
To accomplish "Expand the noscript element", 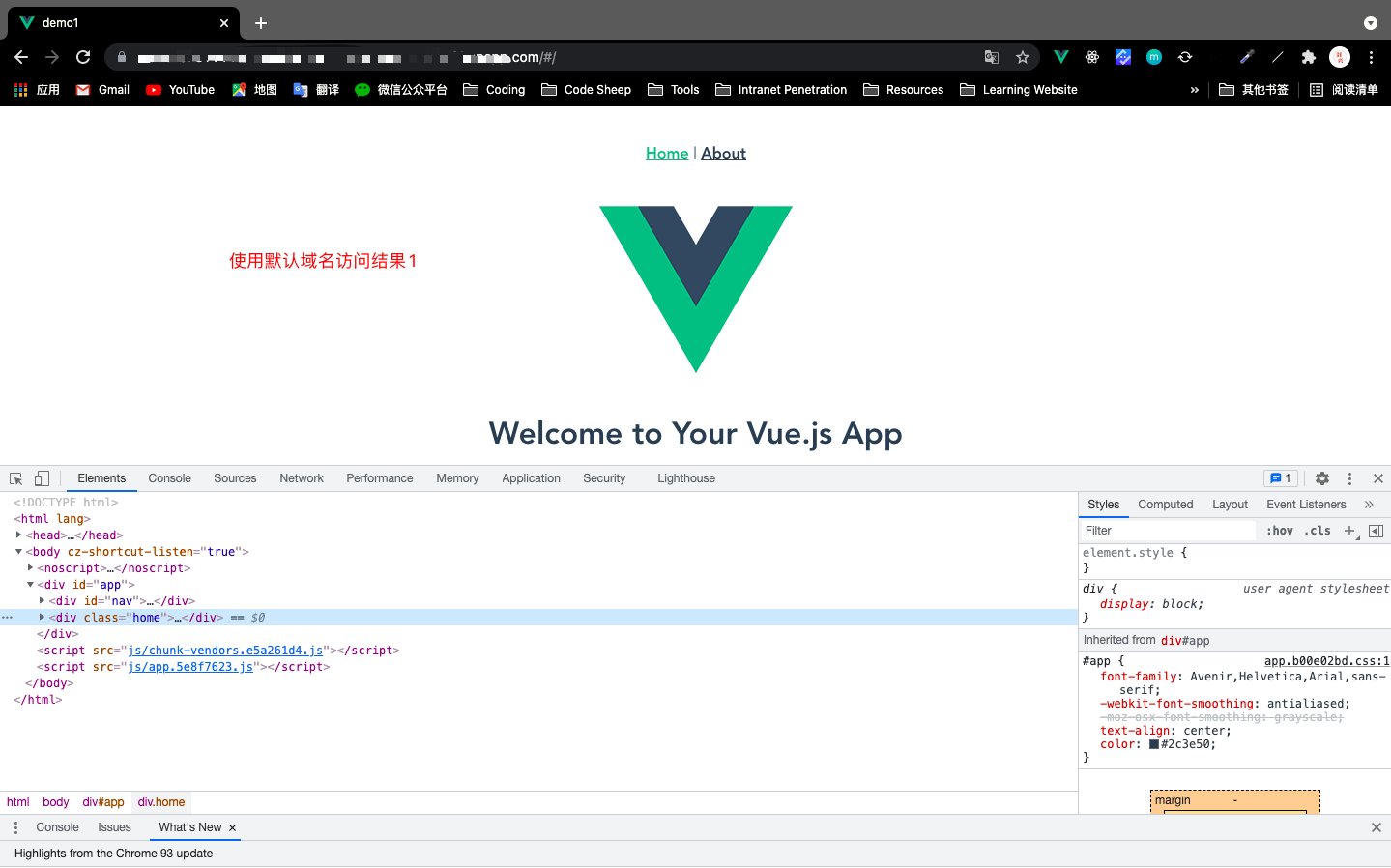I will pyautogui.click(x=30, y=567).
